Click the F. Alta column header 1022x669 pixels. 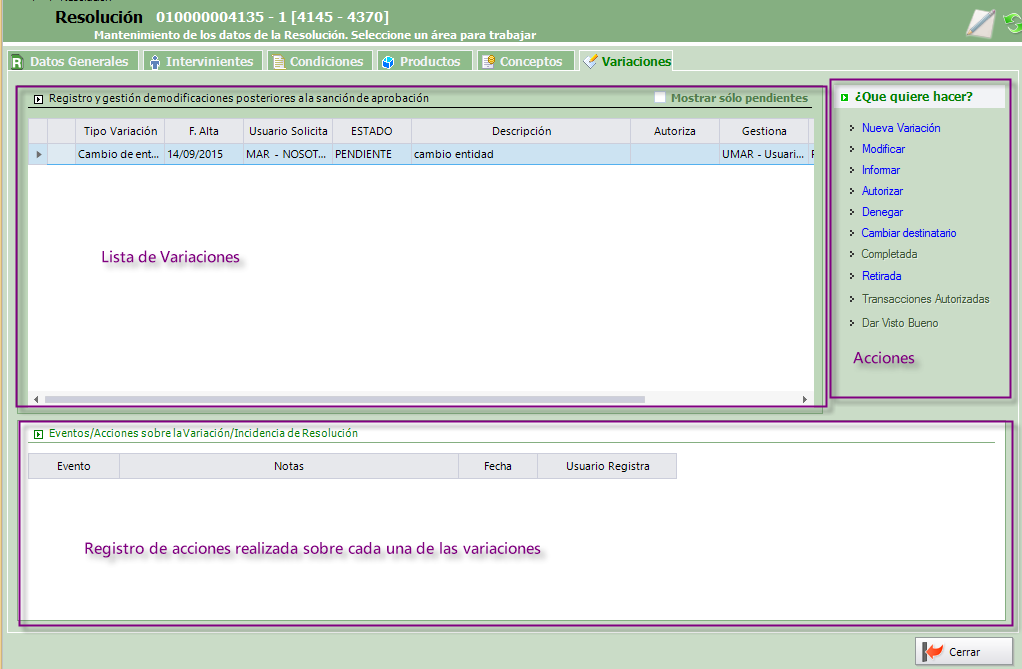[x=204, y=131]
